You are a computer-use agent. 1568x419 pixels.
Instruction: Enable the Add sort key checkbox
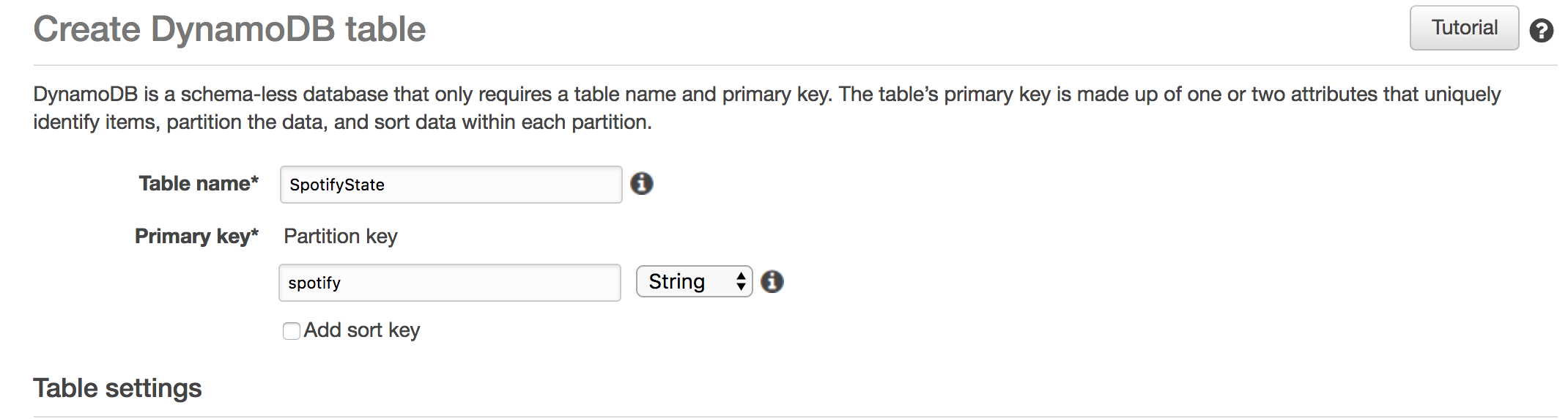pyautogui.click(x=292, y=331)
